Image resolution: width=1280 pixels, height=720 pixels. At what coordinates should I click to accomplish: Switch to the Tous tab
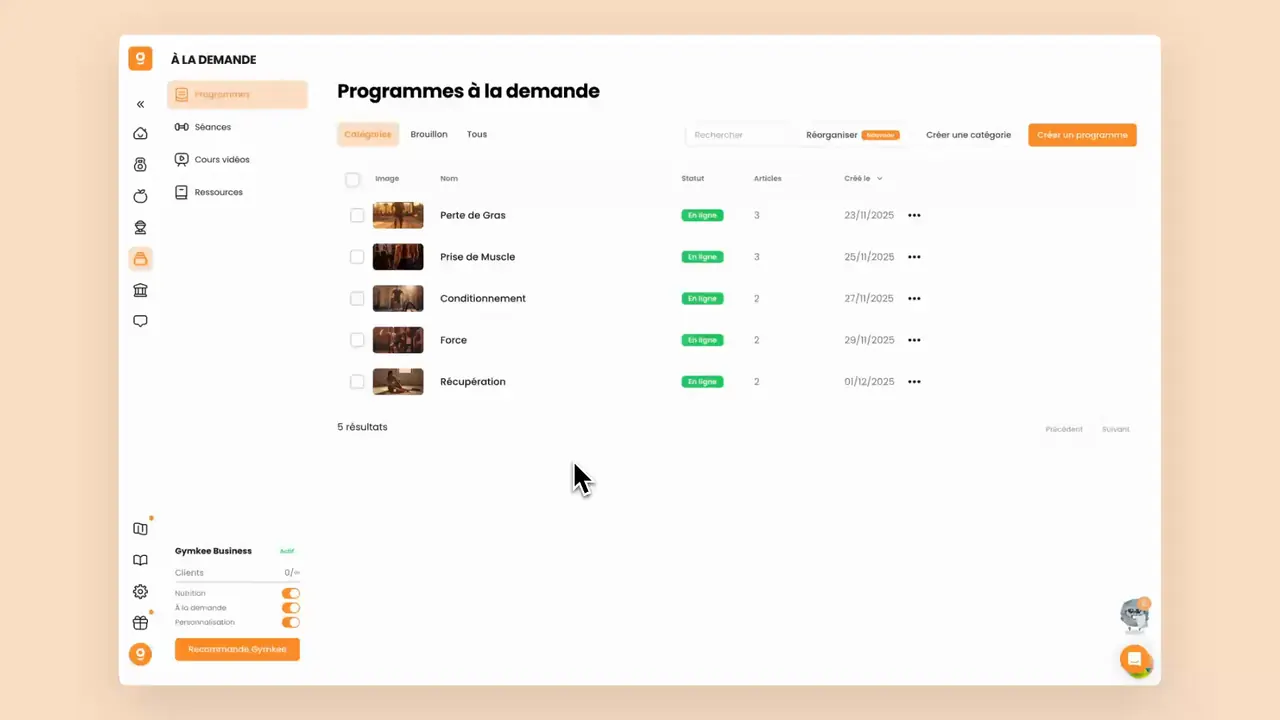(477, 134)
